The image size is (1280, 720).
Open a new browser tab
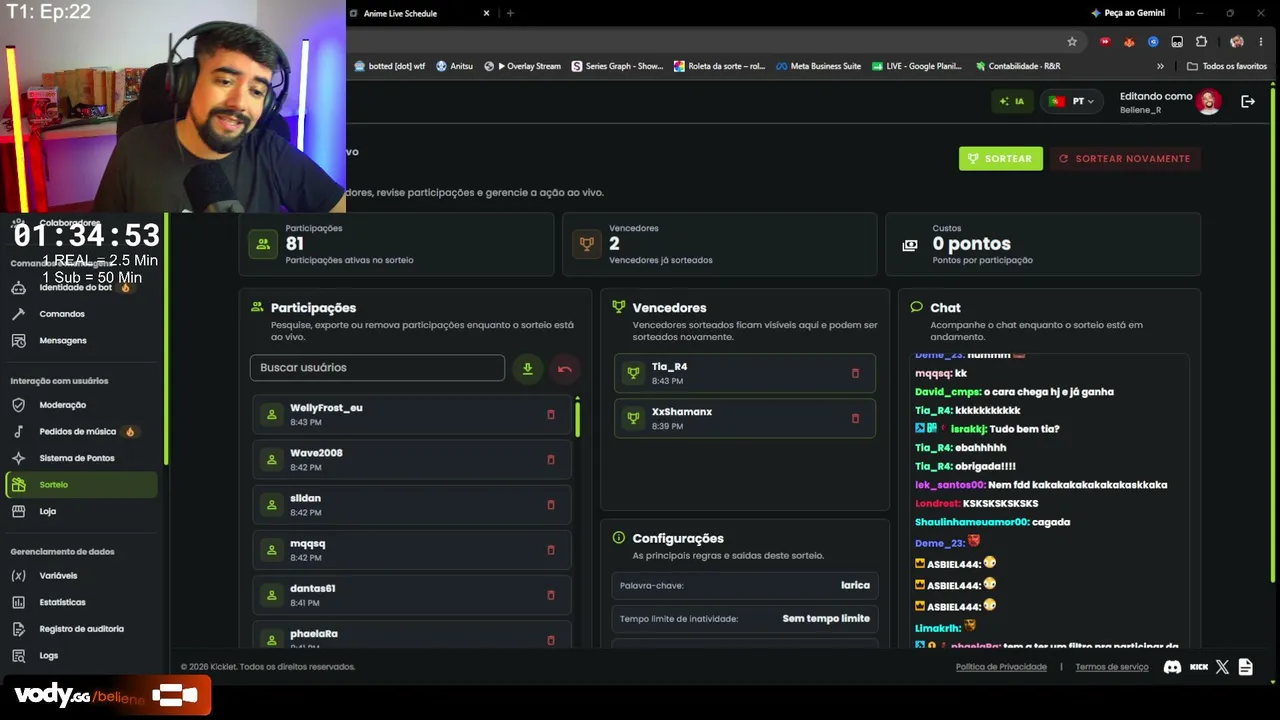pyautogui.click(x=510, y=13)
